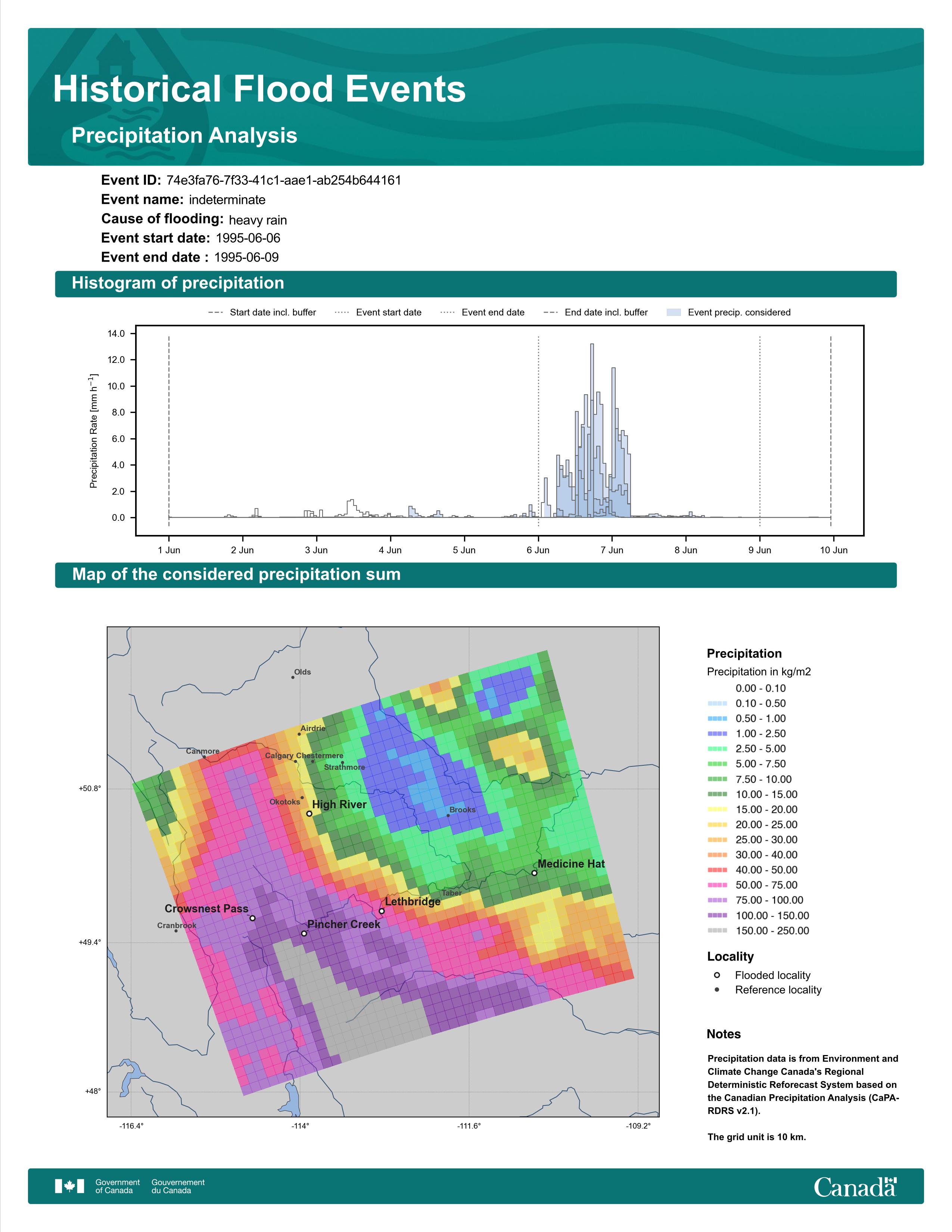Click the 1.00 - 2.50 precipitation swatch
The width and height of the screenshot is (952, 1232).
pyautogui.click(x=718, y=733)
